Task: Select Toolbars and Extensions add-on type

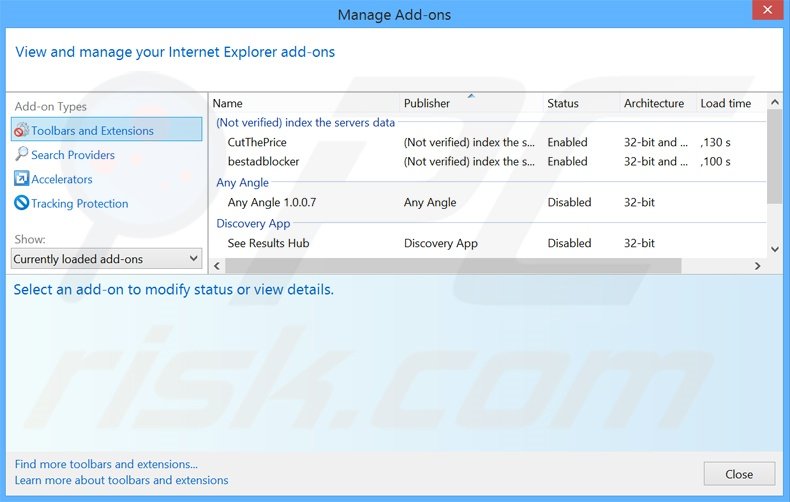Action: point(106,130)
